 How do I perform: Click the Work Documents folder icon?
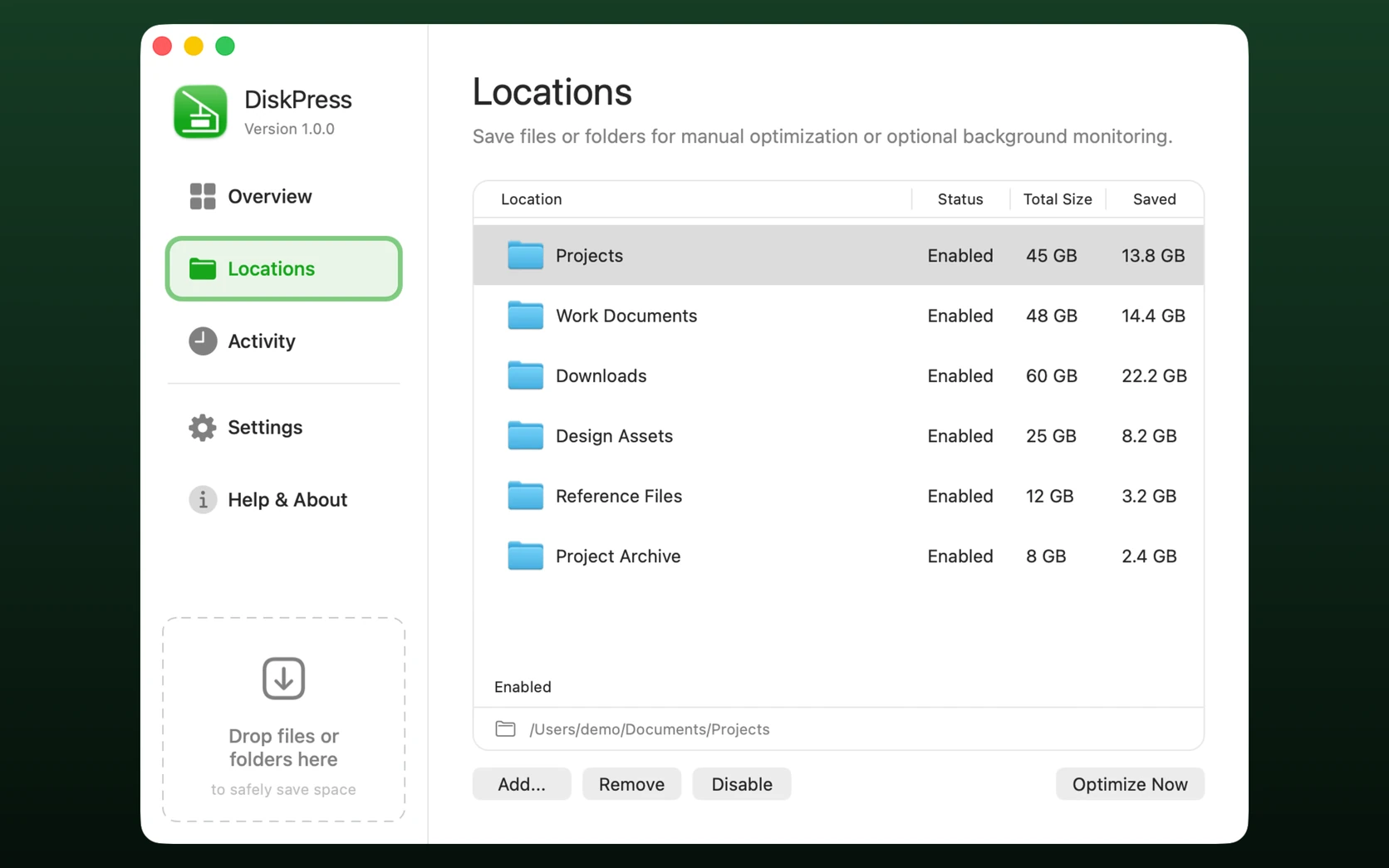pos(525,315)
